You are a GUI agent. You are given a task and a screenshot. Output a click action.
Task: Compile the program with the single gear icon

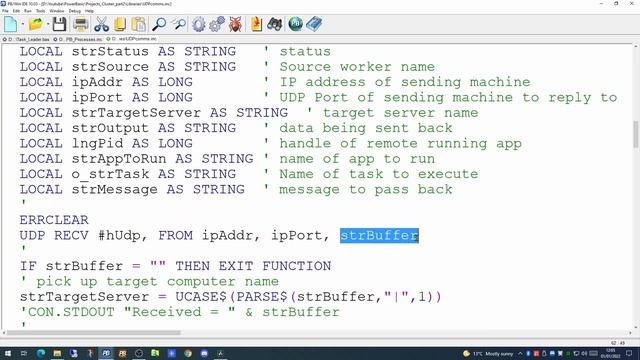click(199, 24)
